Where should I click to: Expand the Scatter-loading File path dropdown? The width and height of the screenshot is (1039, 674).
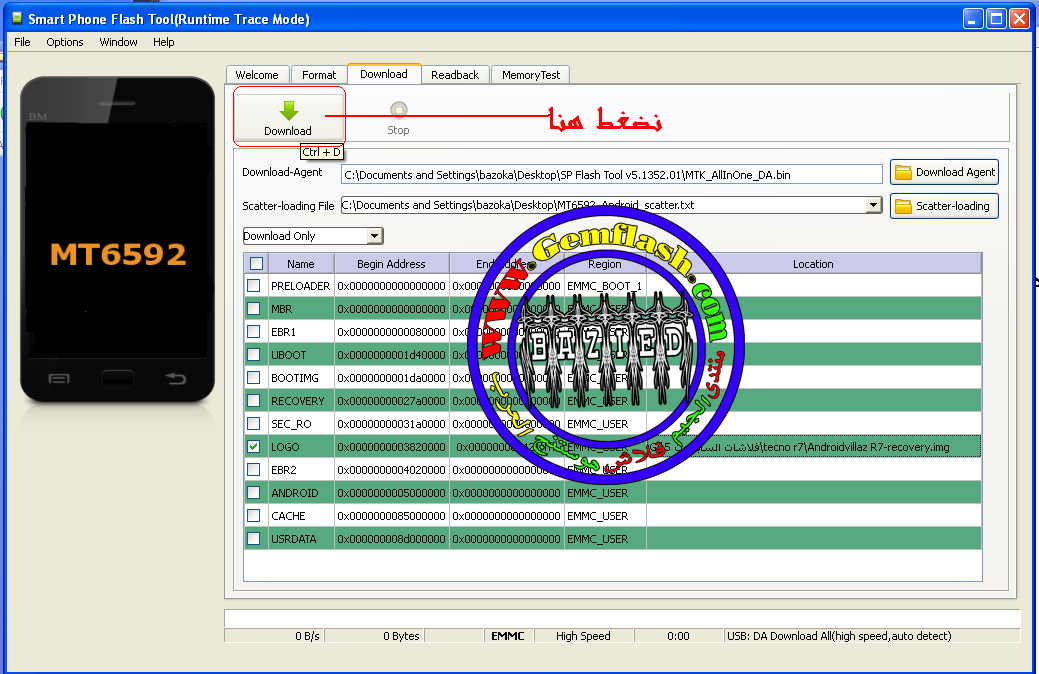coord(873,205)
